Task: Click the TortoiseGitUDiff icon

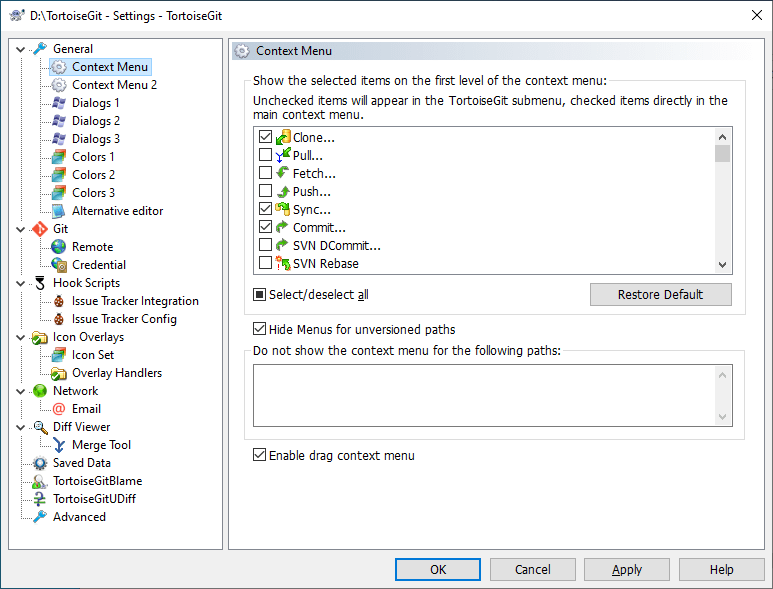Action: point(40,499)
